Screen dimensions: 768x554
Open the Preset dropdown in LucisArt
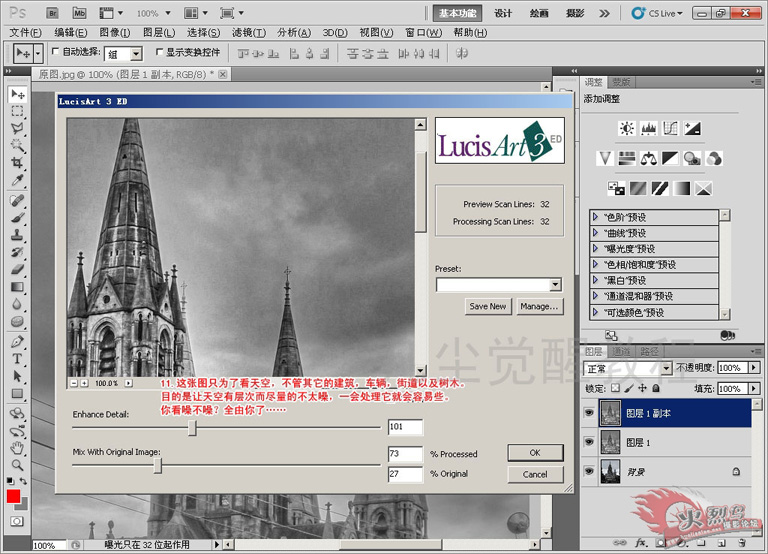(x=555, y=285)
